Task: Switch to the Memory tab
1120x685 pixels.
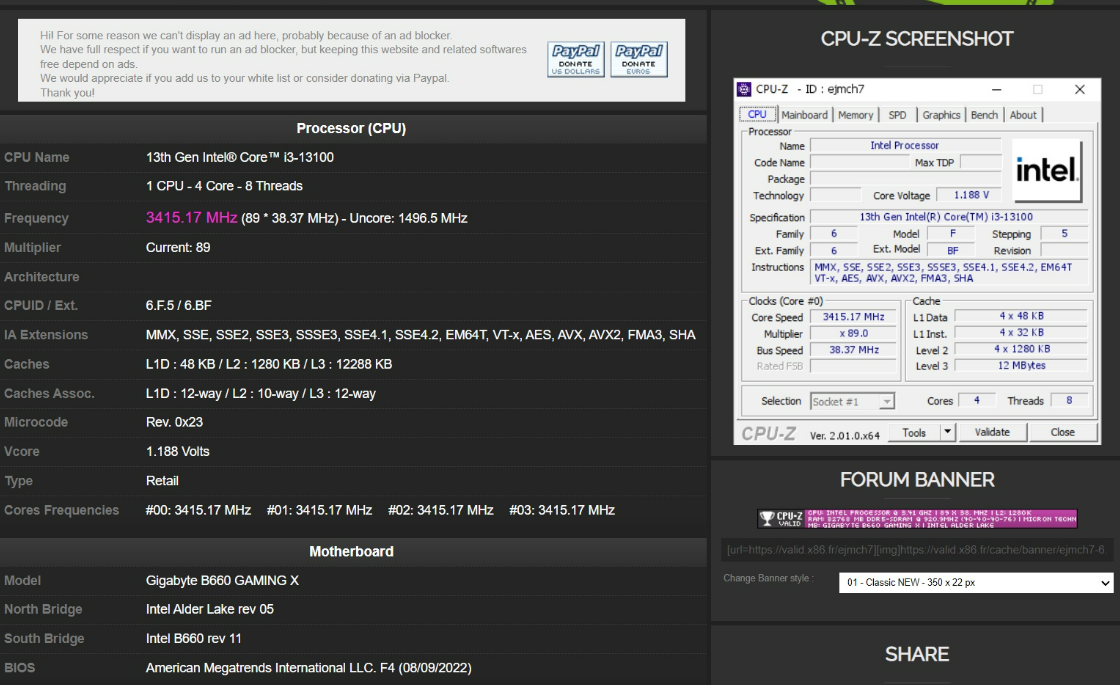Action: 855,115
